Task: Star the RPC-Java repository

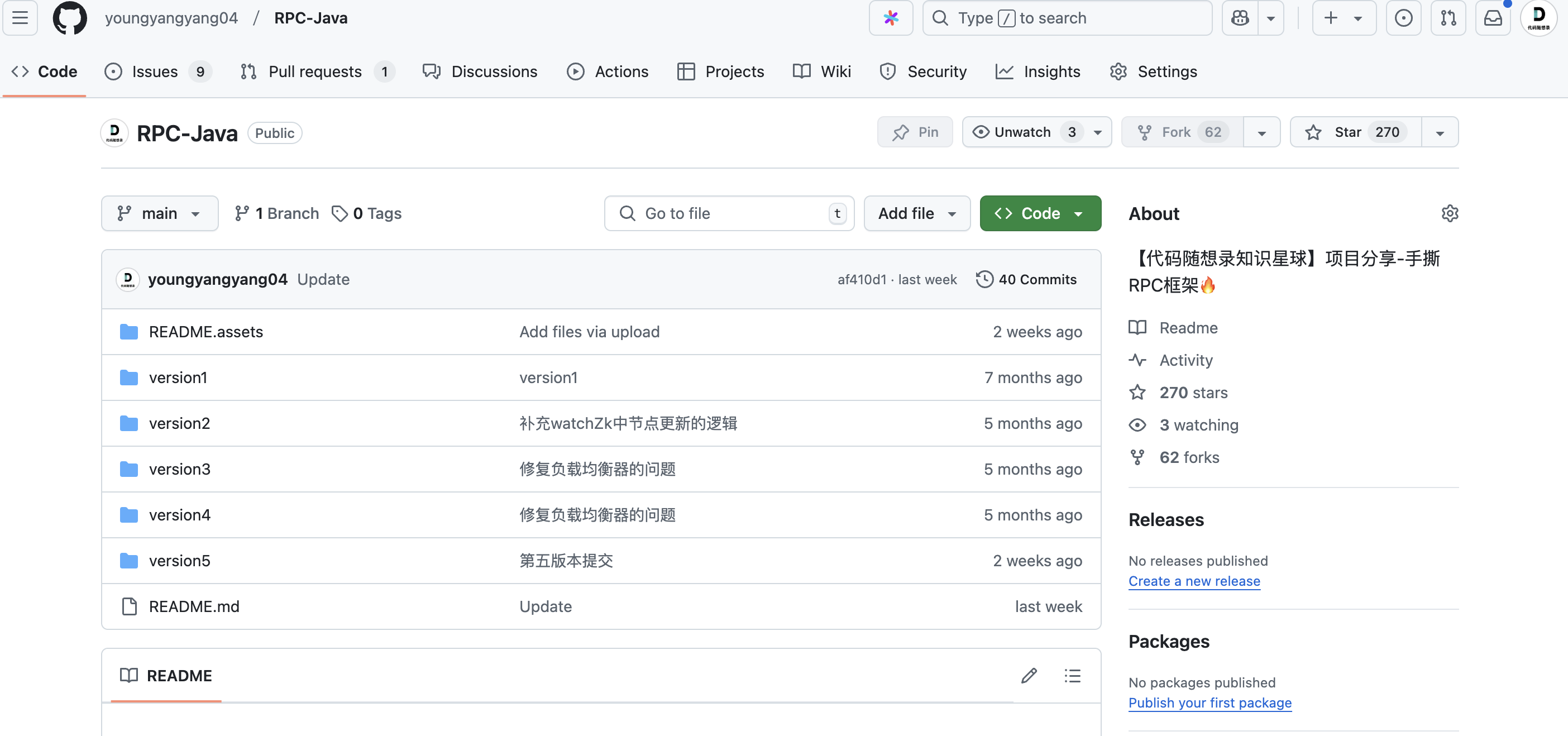Action: [x=1356, y=132]
